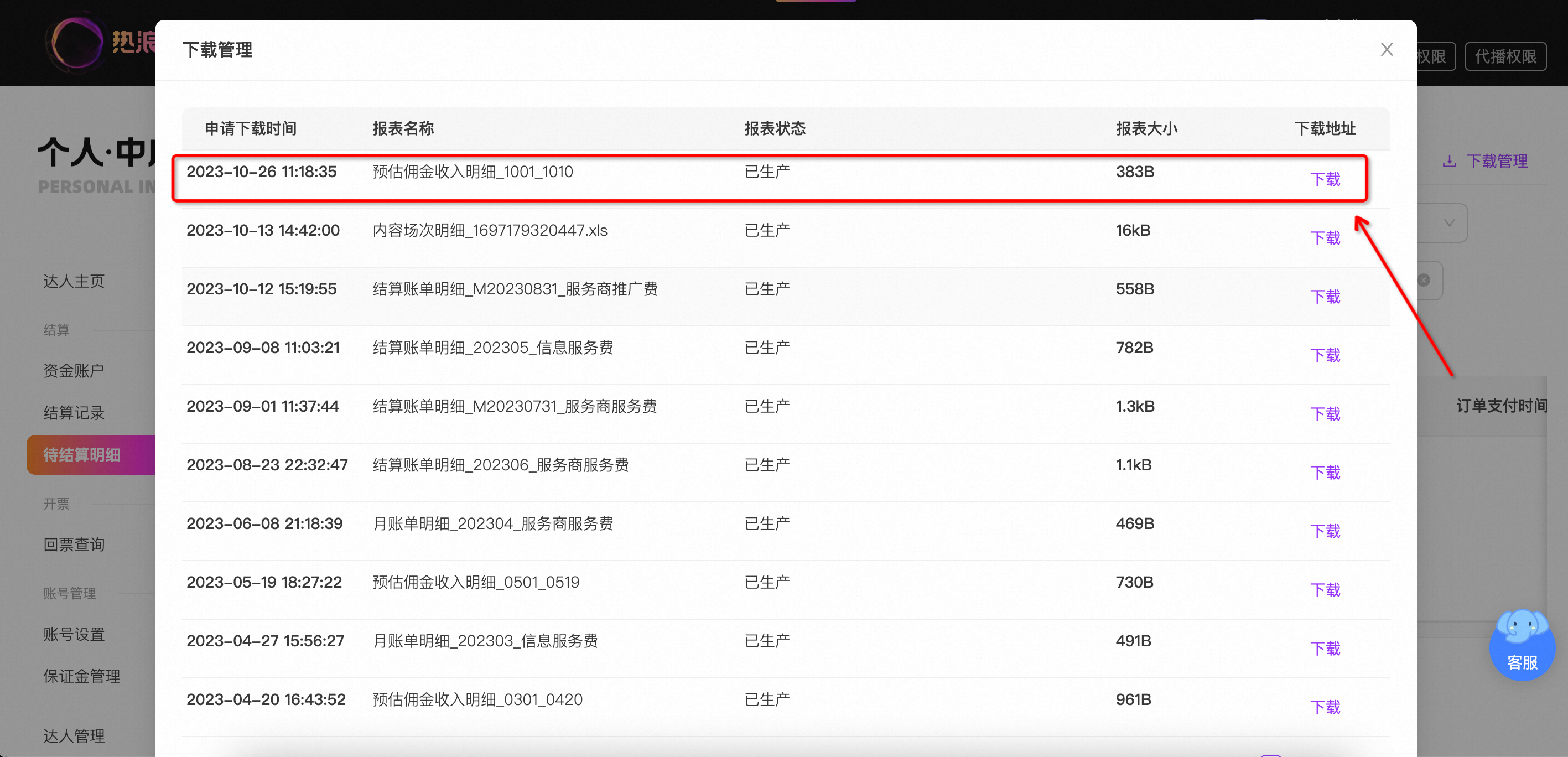Close the 下载管理 dialog
Viewport: 1568px width, 757px height.
click(1387, 49)
